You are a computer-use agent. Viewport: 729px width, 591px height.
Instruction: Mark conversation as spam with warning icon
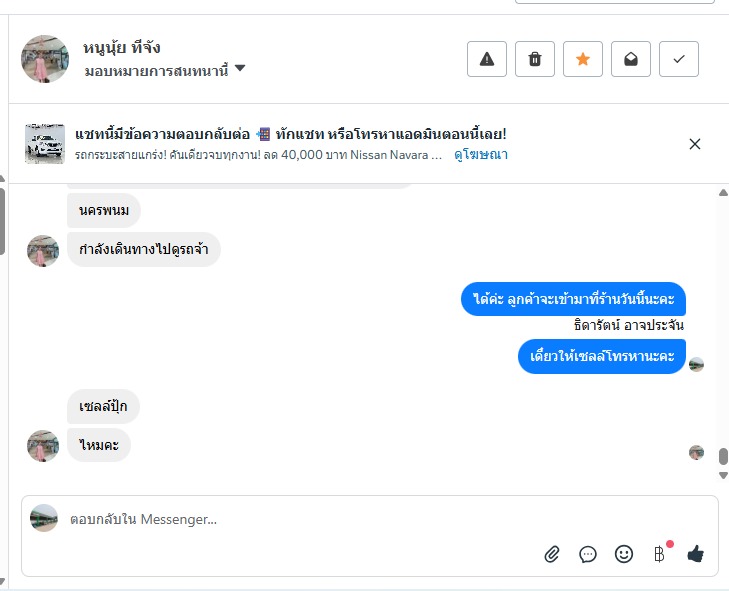(x=487, y=59)
